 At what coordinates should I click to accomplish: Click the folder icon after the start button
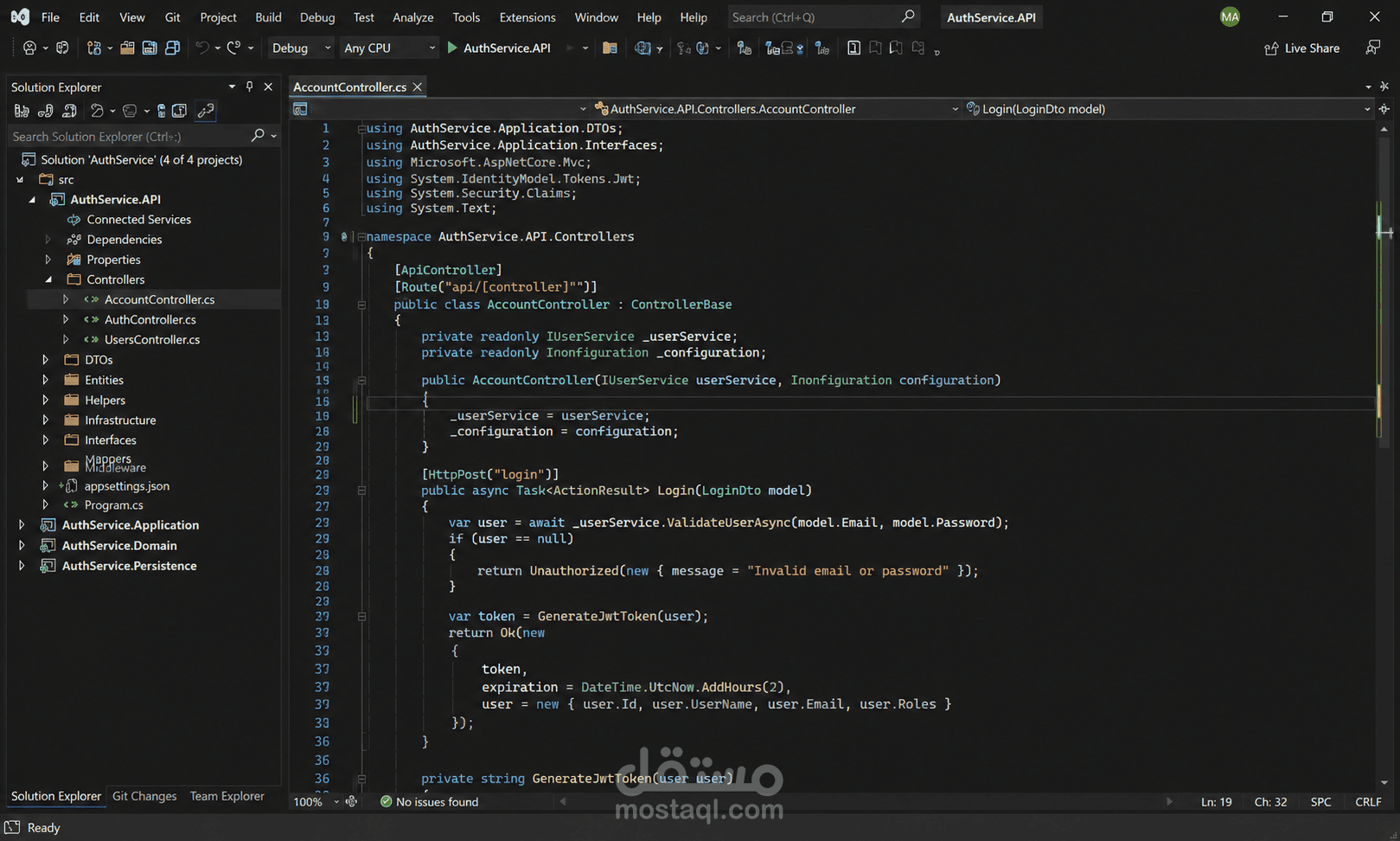coord(610,48)
